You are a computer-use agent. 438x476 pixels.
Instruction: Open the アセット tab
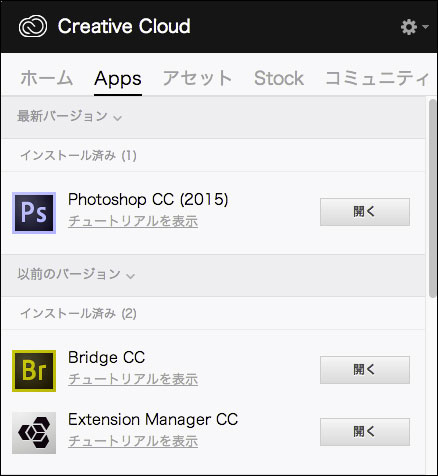[x=197, y=78]
